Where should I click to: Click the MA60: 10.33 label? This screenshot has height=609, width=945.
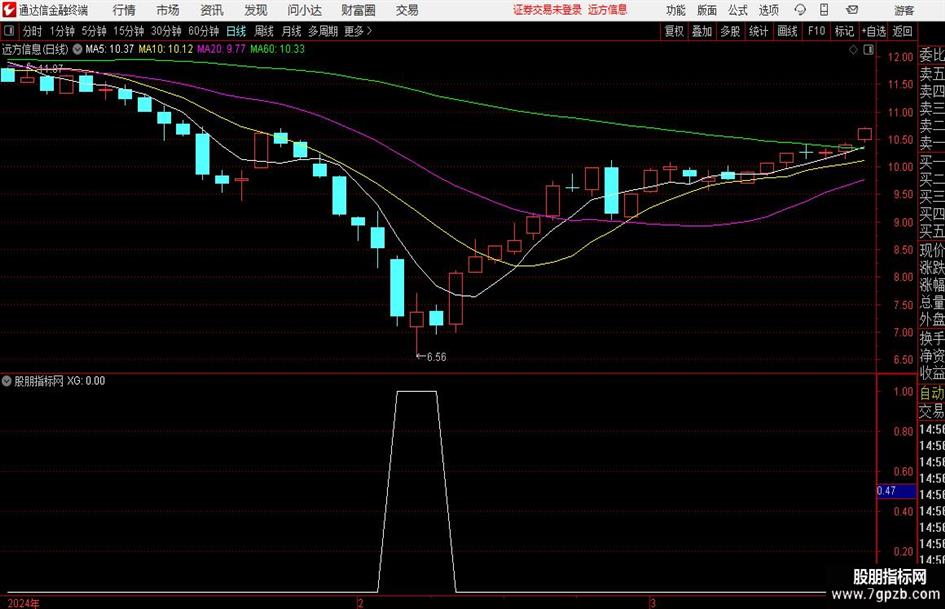click(277, 49)
